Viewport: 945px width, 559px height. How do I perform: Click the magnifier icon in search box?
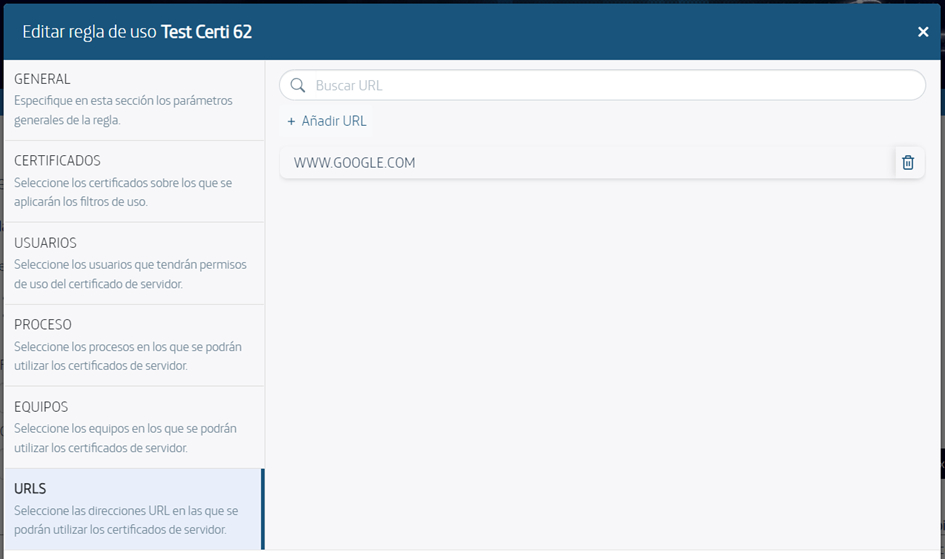297,86
